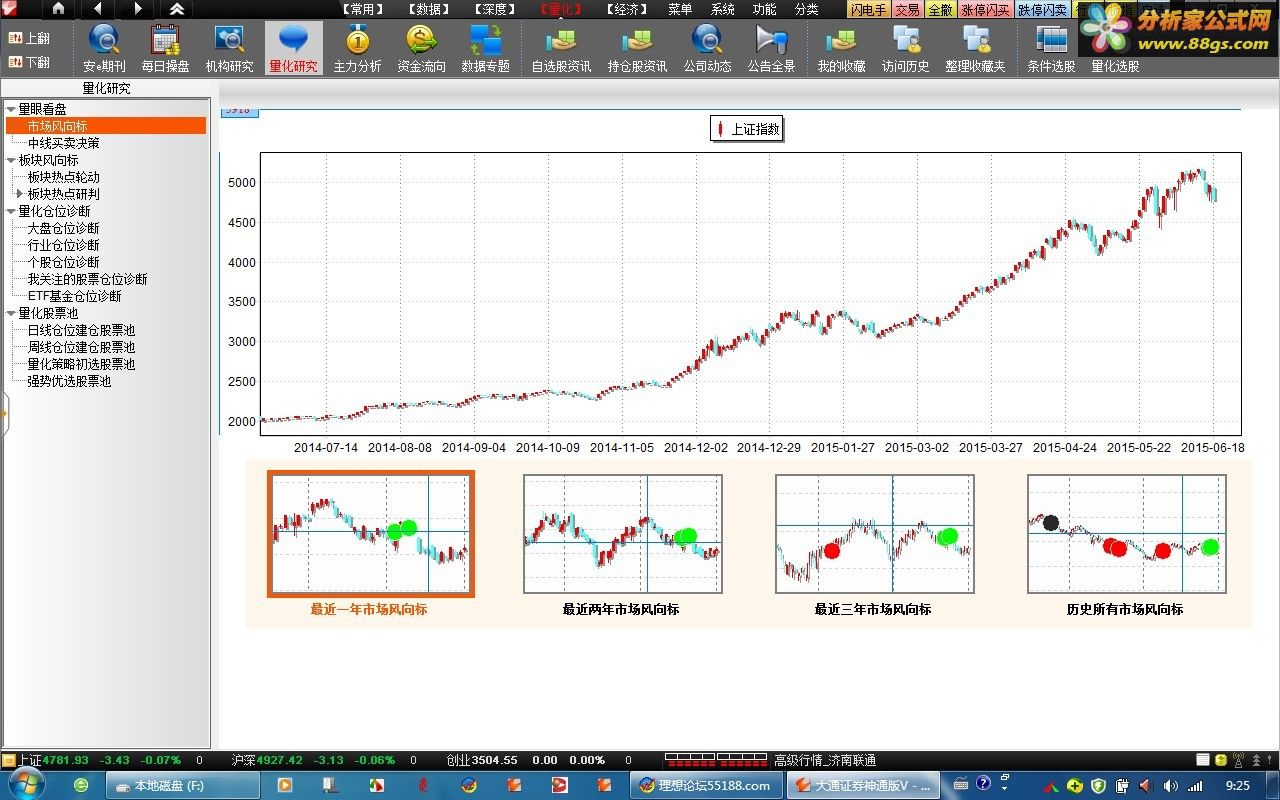Click the 跌停闪卖 button
This screenshot has width=1280, height=800.
pos(1042,9)
